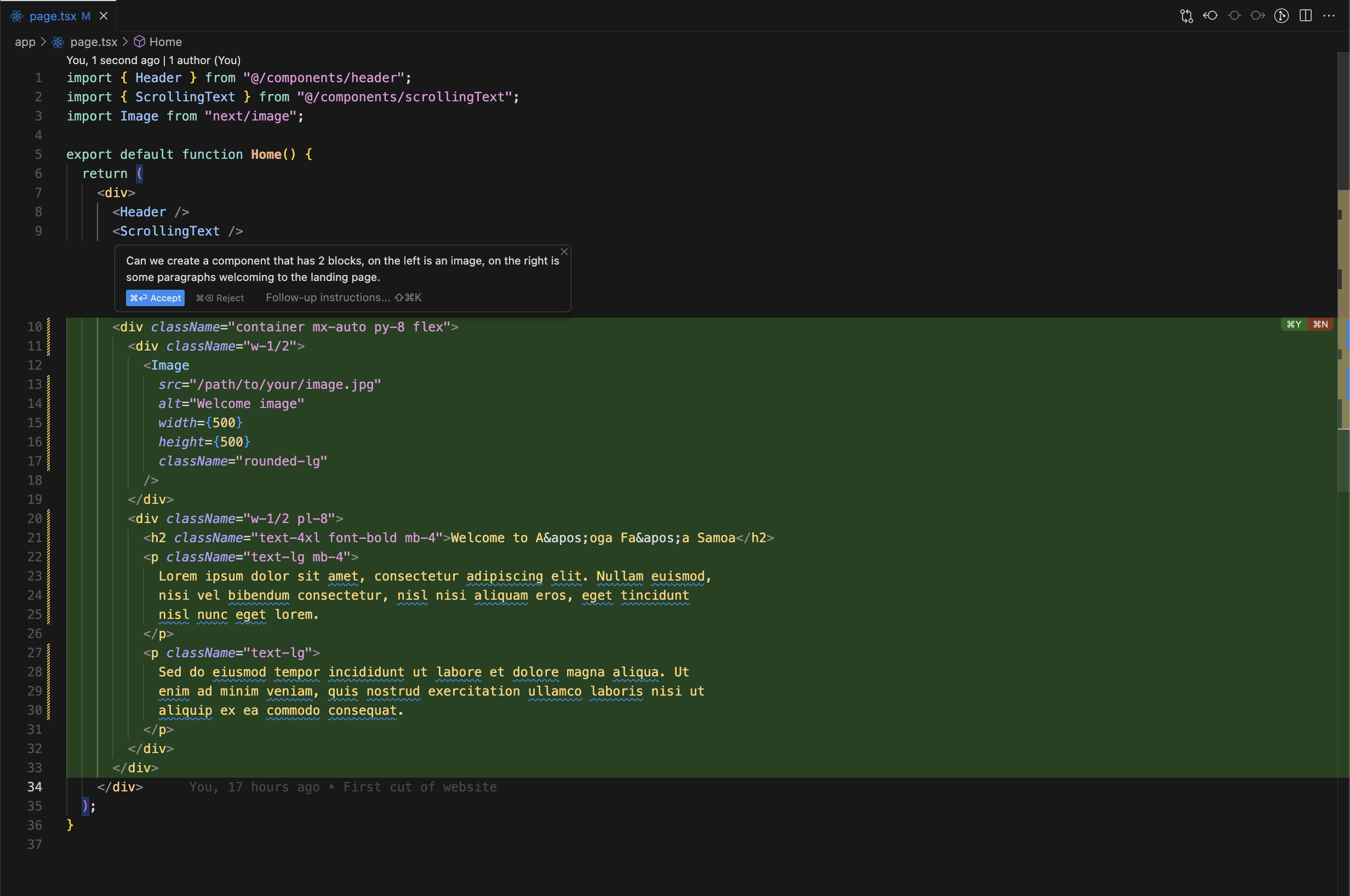This screenshot has width=1350, height=896.
Task: Click the React icon on the page.tsx tab
Action: (x=16, y=16)
